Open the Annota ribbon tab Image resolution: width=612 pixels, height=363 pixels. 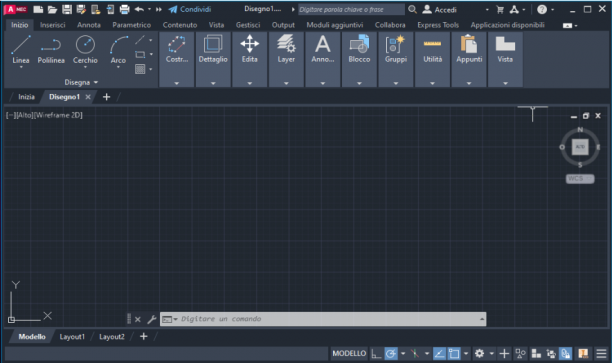coord(89,25)
